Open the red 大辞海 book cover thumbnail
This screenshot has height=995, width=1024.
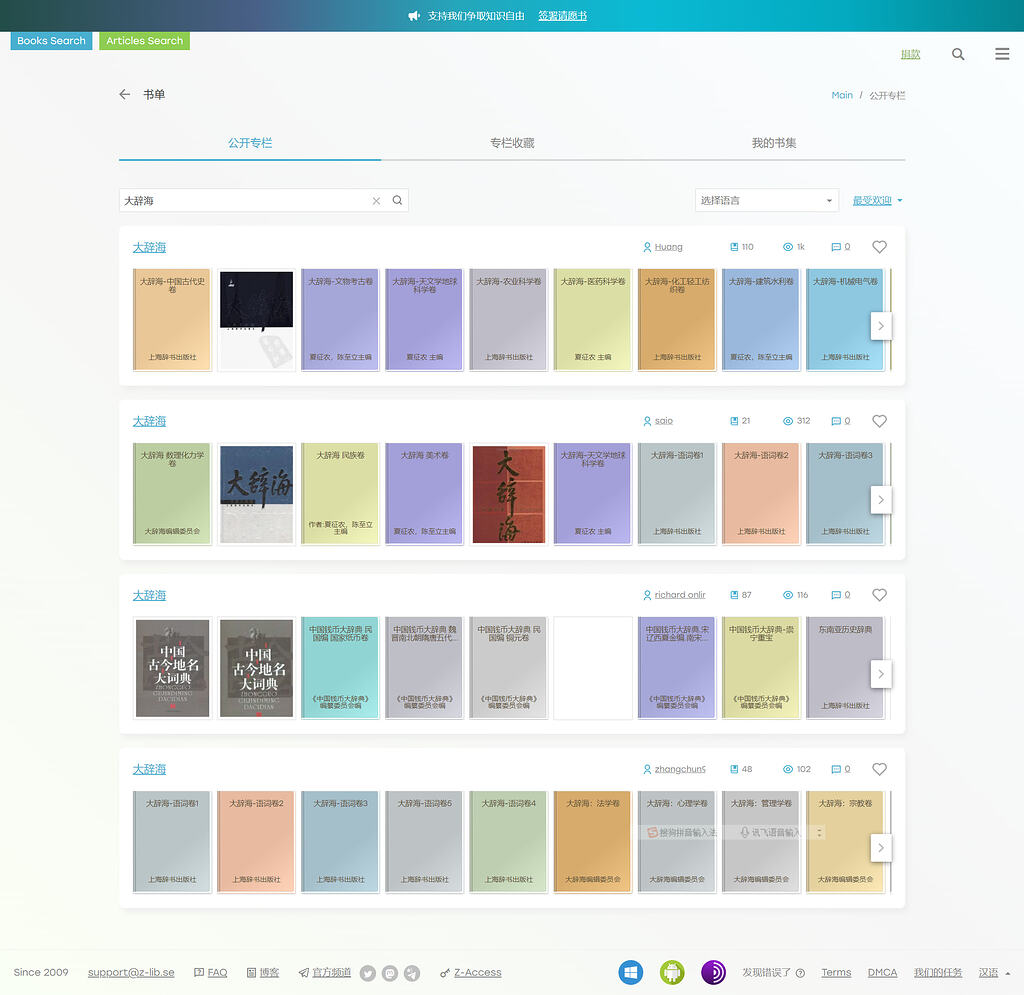tap(509, 494)
